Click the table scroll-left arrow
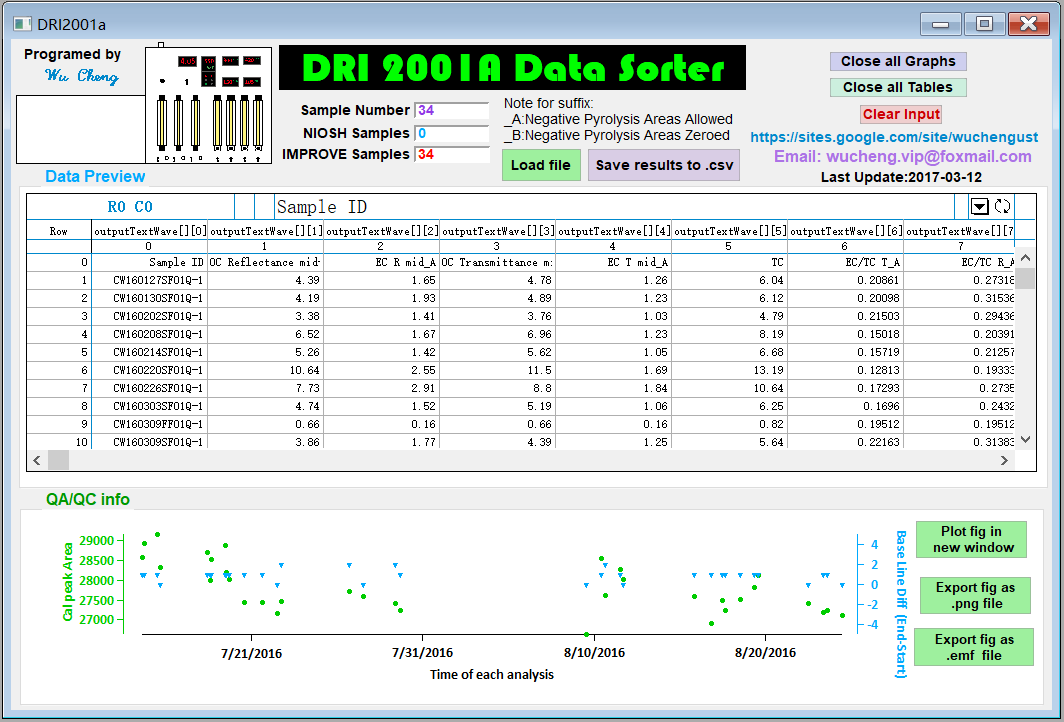 pyautogui.click(x=37, y=460)
